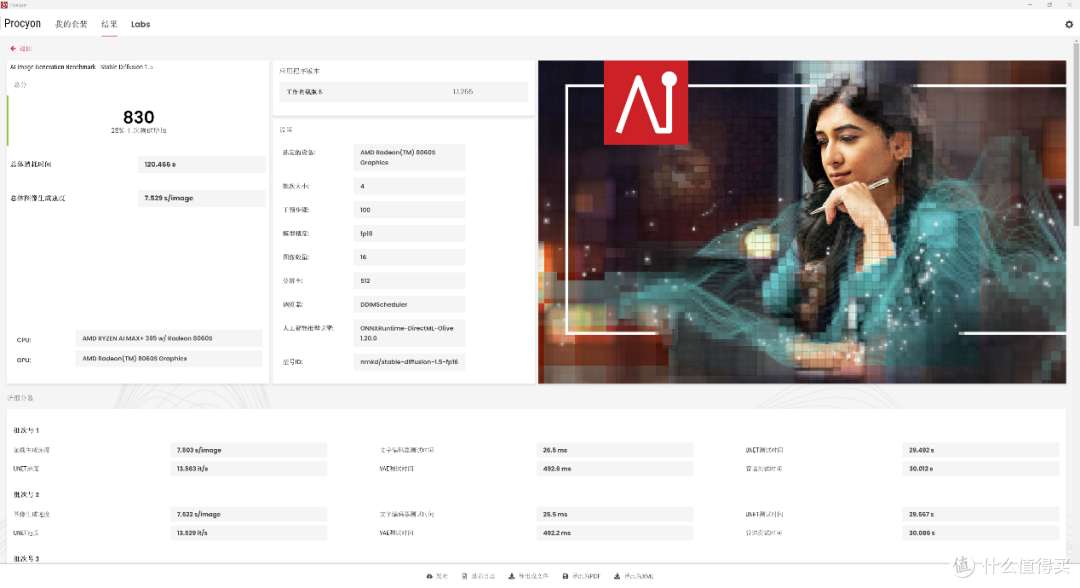The image size is (1080, 588).
Task: Click the Procyon logo text
Action: [x=23, y=23]
